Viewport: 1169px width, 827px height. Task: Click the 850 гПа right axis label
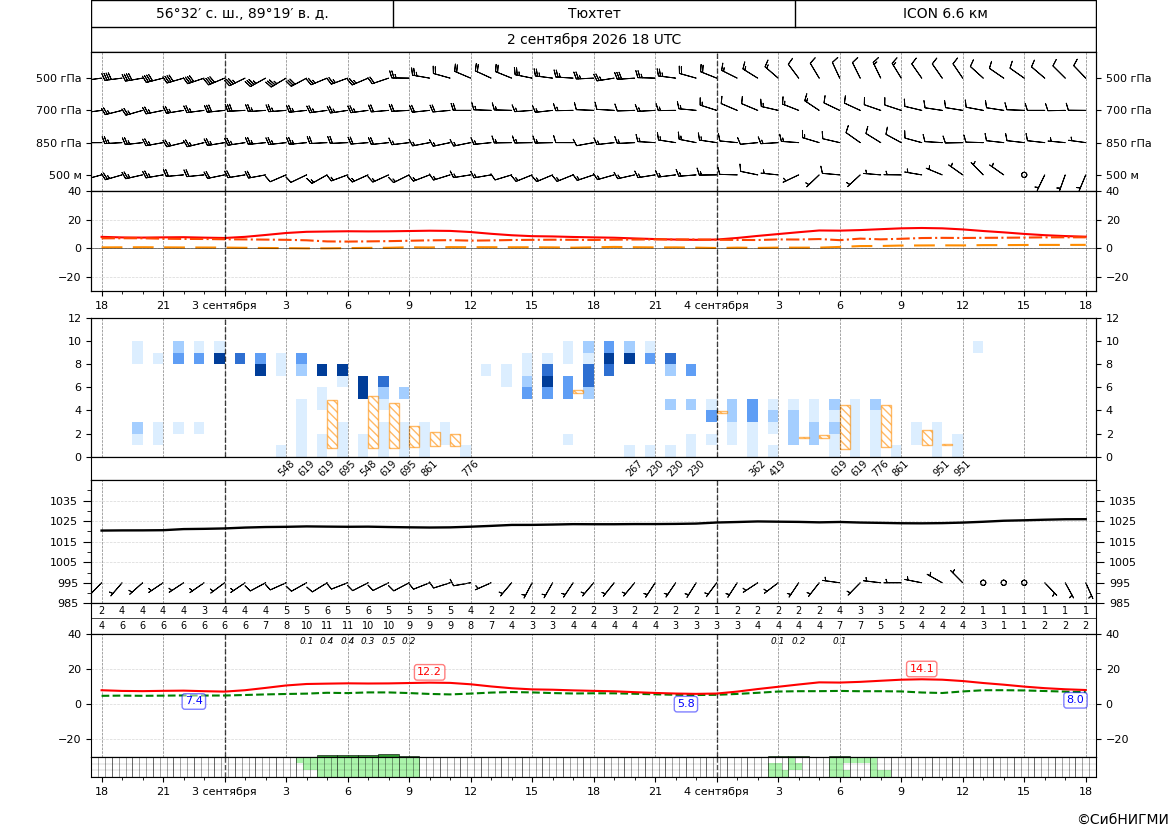[1129, 143]
